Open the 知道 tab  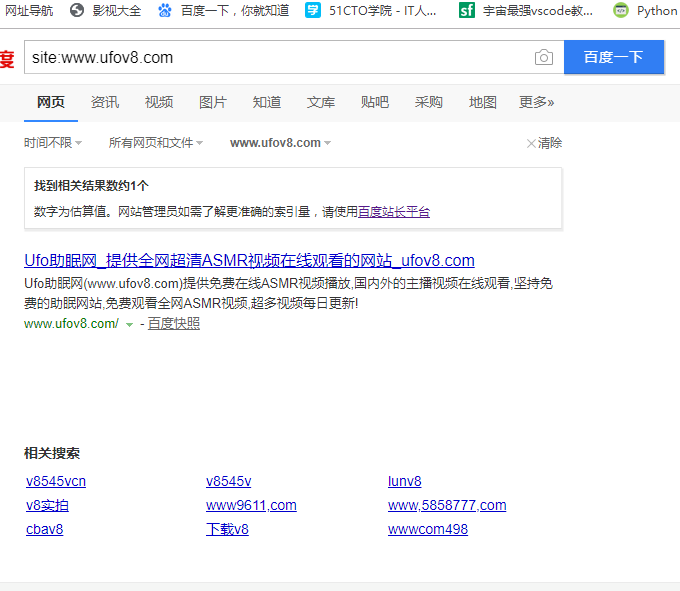click(267, 102)
